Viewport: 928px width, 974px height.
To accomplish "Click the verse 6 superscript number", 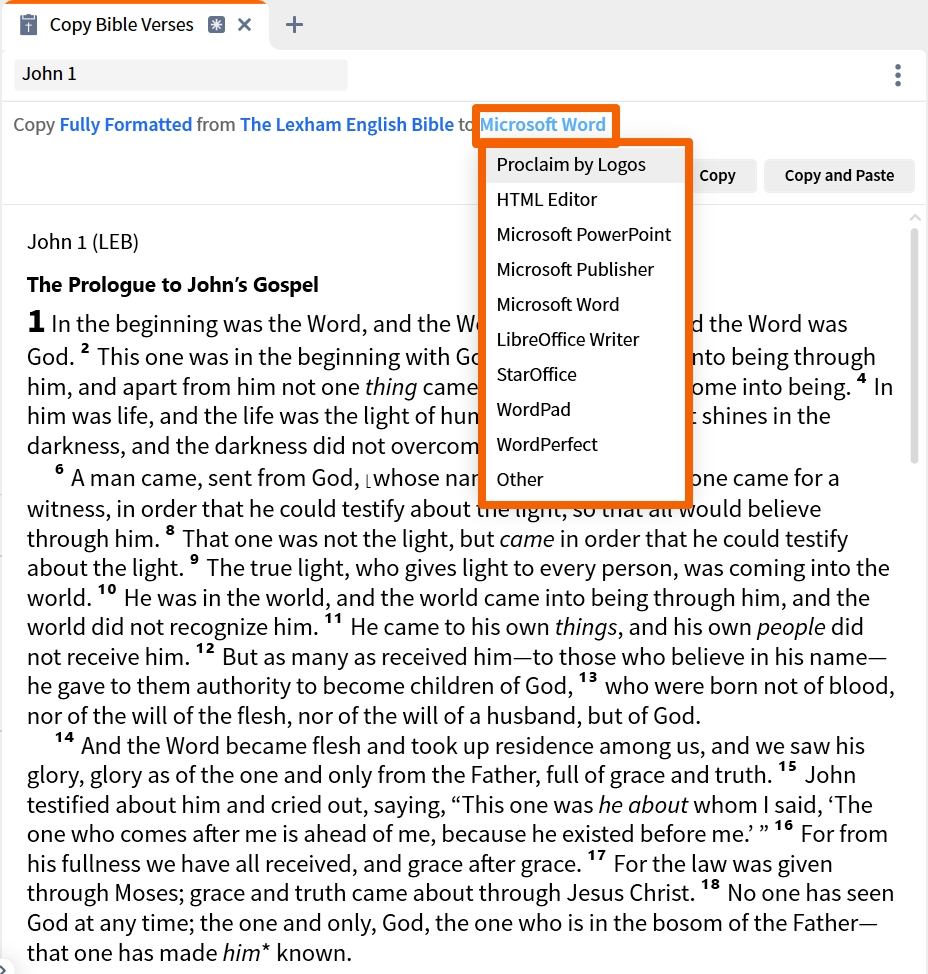I will pos(59,469).
